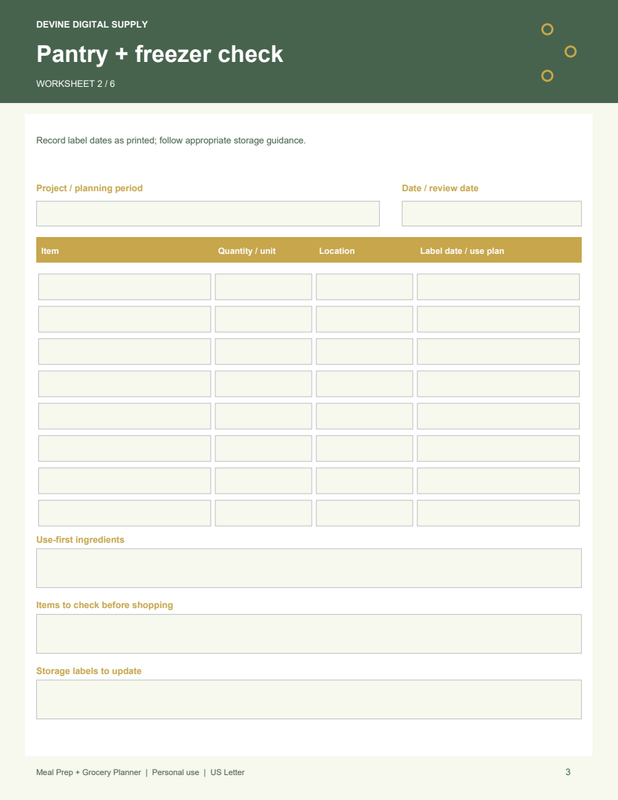Click the Use-first ingredients text box
The image size is (618, 800).
[309, 568]
